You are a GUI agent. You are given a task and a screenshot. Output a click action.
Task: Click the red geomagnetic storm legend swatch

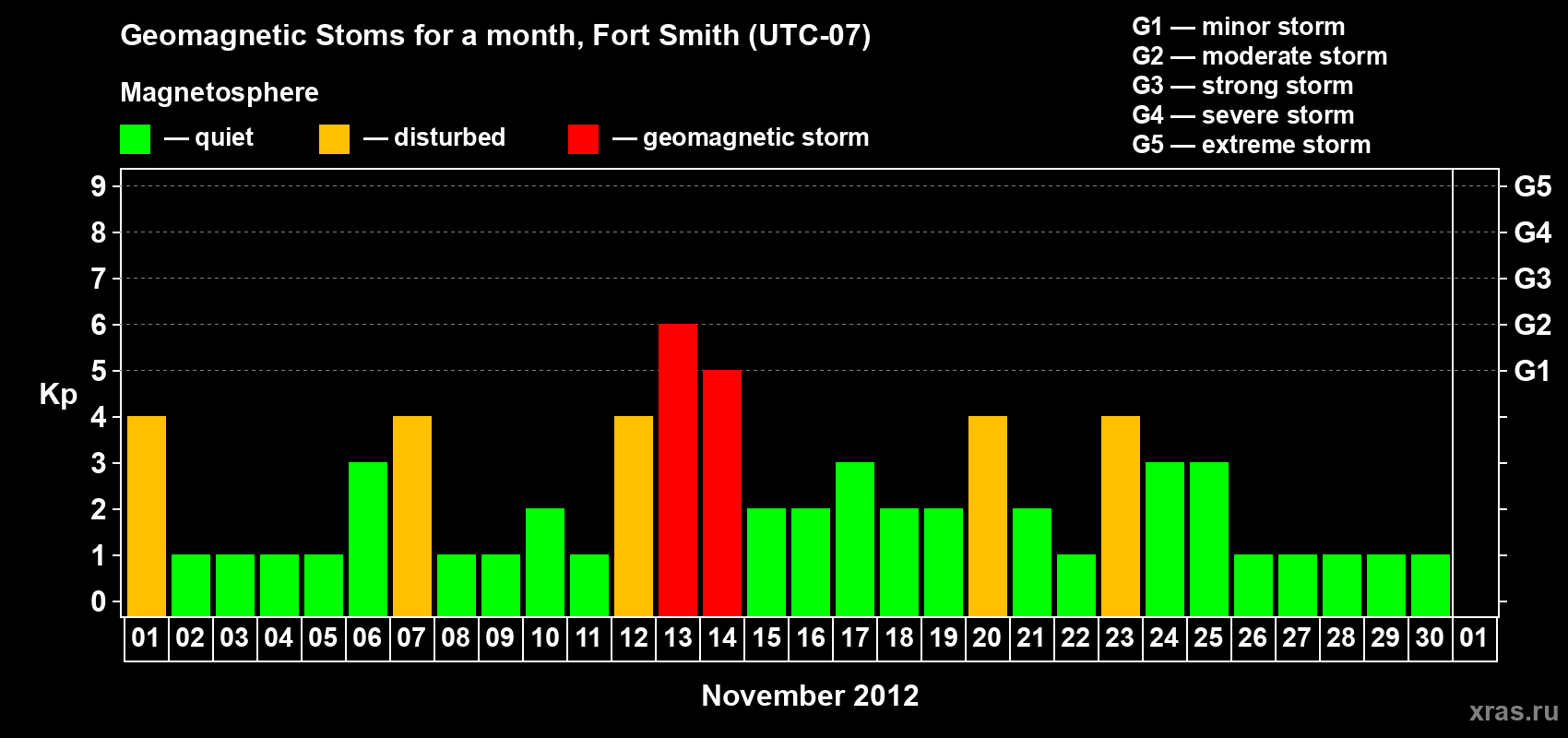583,139
